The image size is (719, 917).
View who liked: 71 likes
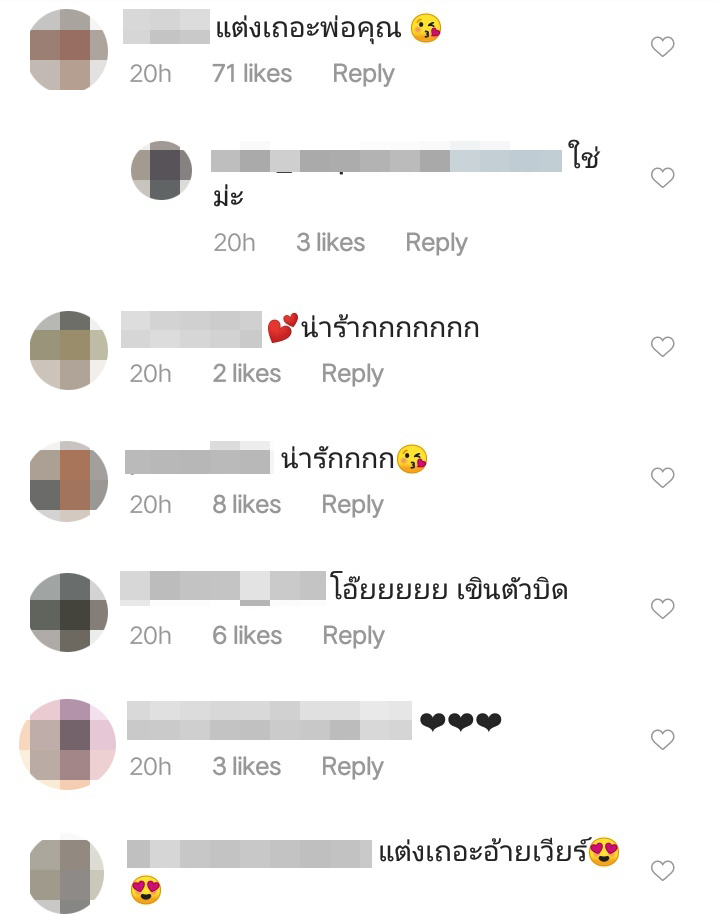coord(252,74)
